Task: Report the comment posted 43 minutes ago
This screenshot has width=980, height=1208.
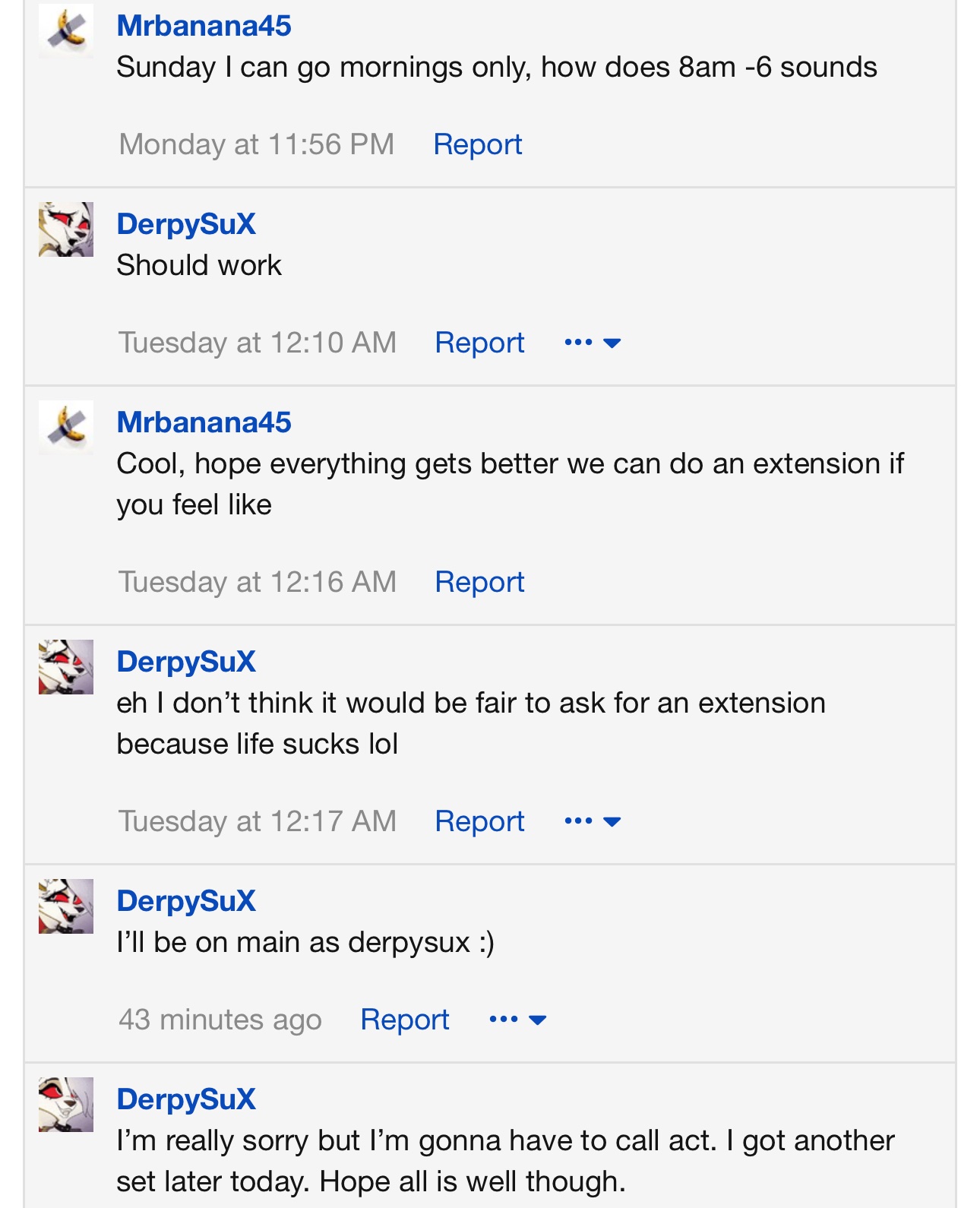Action: coord(405,1020)
